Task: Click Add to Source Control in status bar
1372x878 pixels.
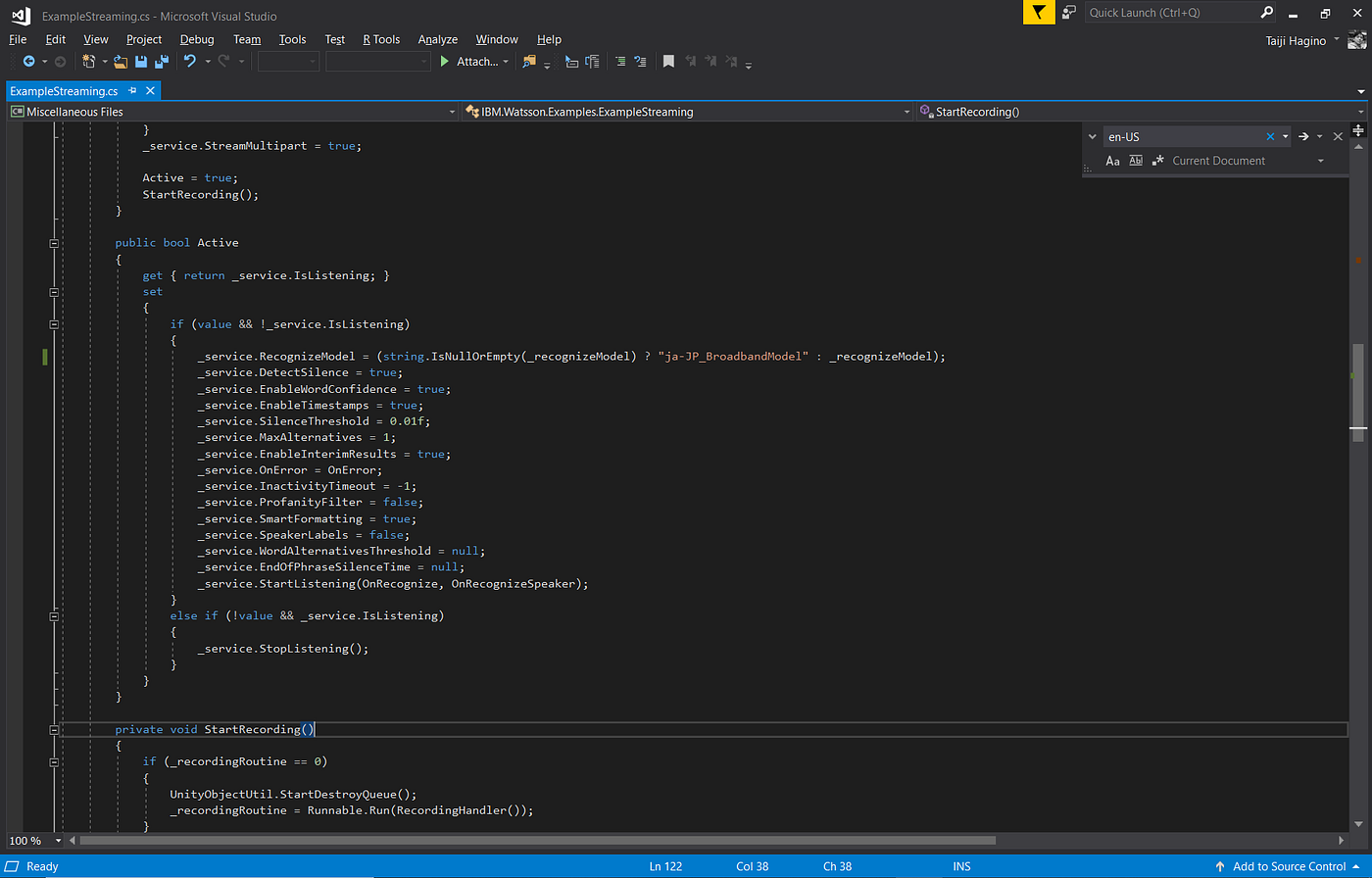Action: pyautogui.click(x=1289, y=866)
